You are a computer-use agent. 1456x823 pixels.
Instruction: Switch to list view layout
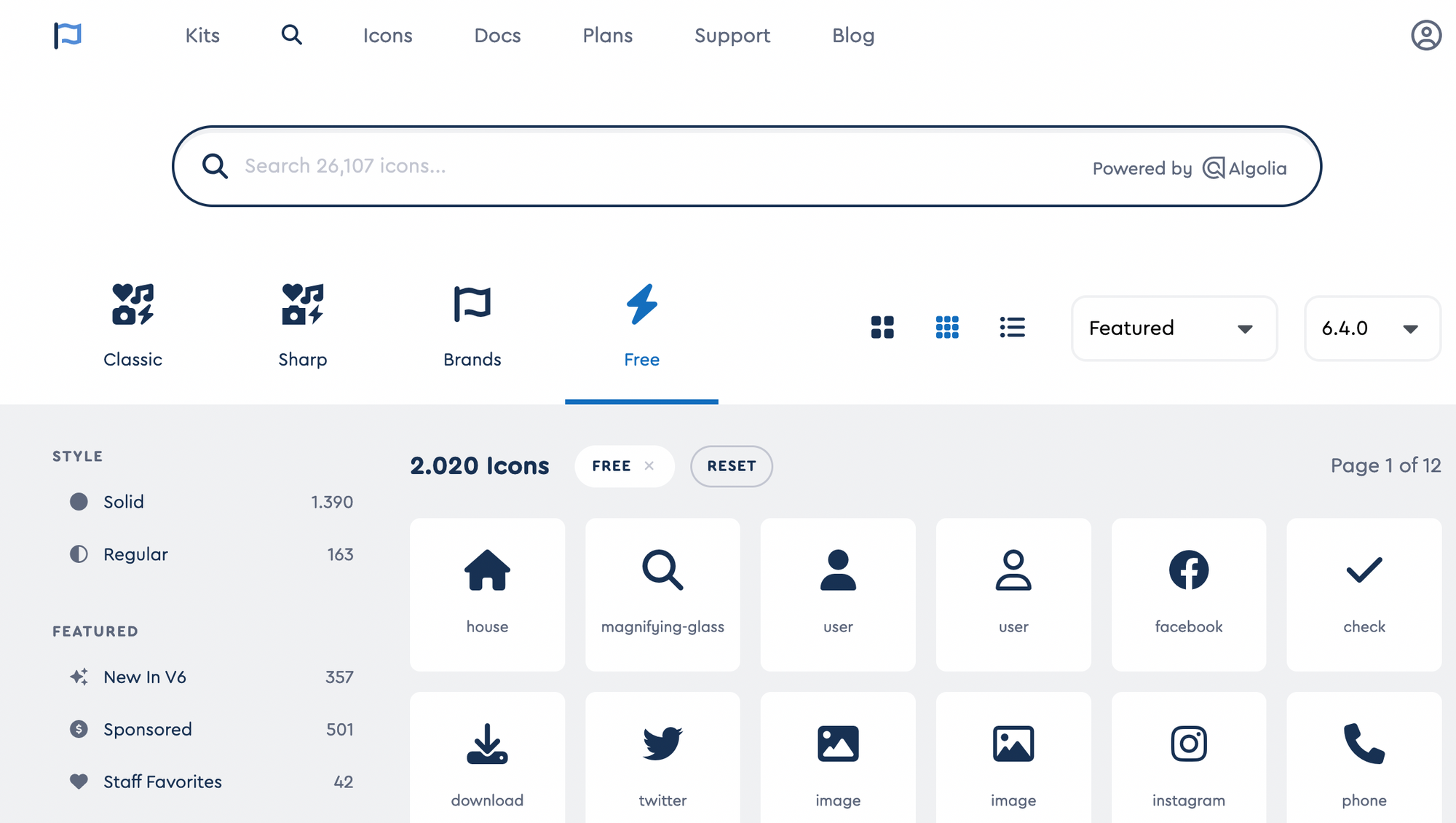point(1012,328)
